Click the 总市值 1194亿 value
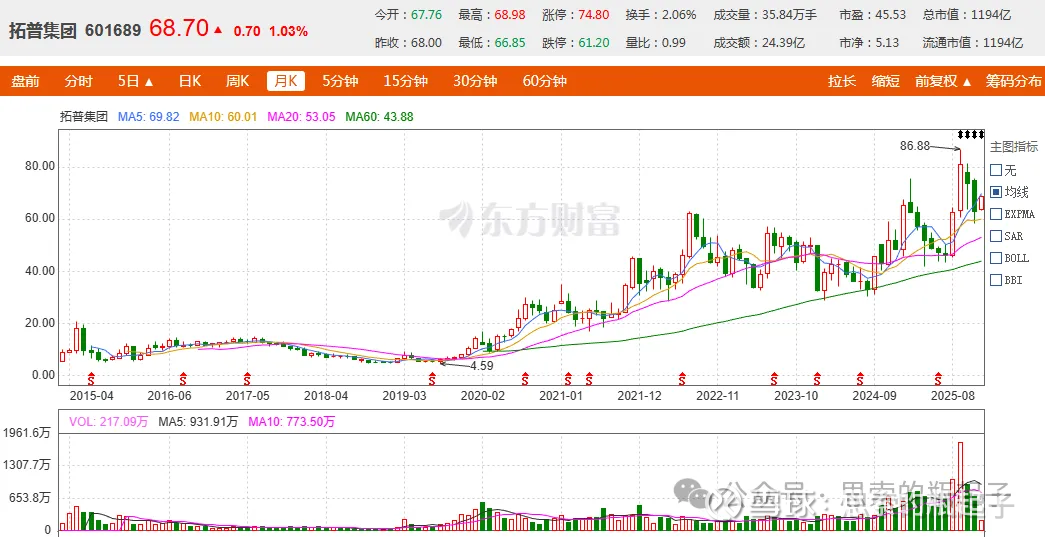1045x537 pixels. (991, 15)
